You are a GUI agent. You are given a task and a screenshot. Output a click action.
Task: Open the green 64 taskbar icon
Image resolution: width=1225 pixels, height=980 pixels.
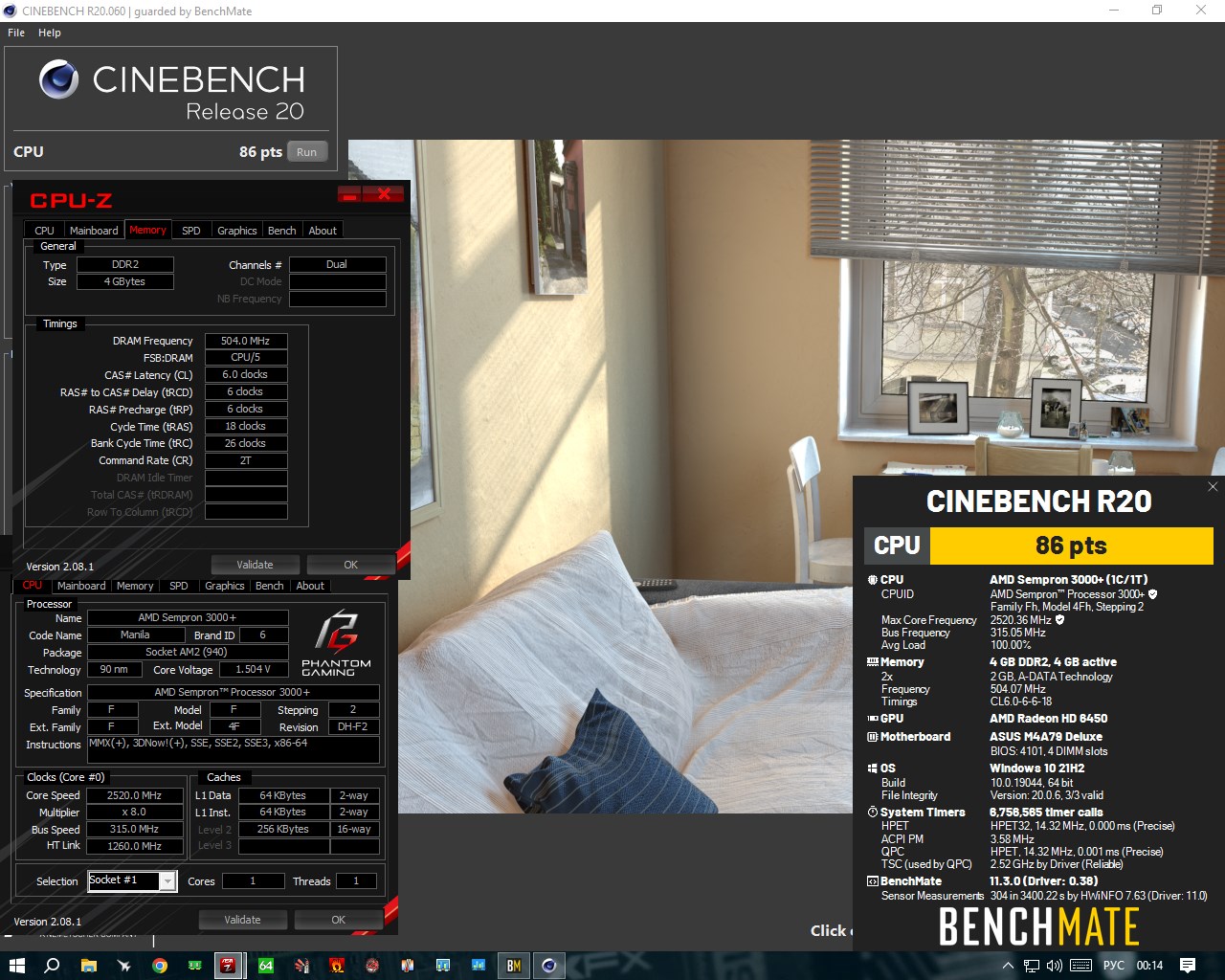(266, 966)
